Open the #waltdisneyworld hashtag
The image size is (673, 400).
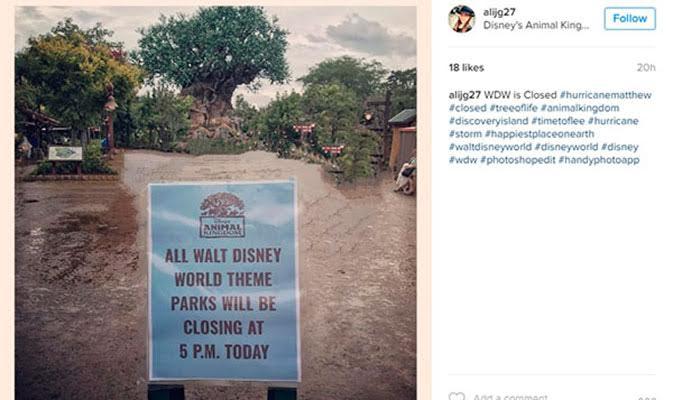pyautogui.click(x=490, y=147)
